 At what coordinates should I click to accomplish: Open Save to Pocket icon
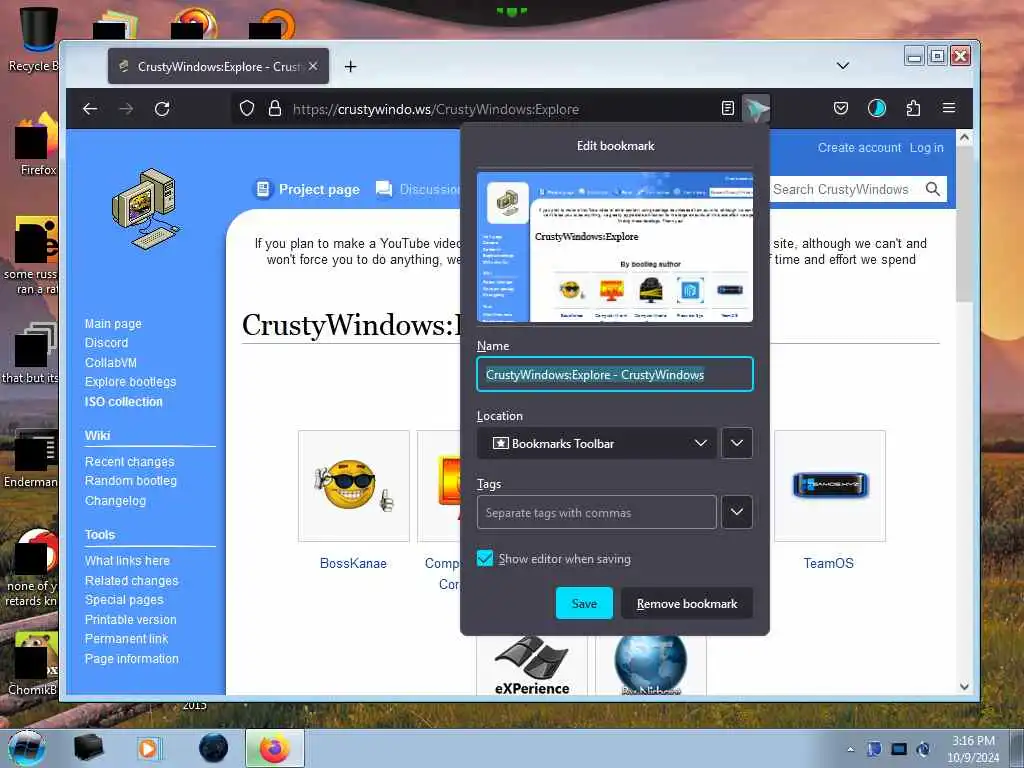coord(840,108)
